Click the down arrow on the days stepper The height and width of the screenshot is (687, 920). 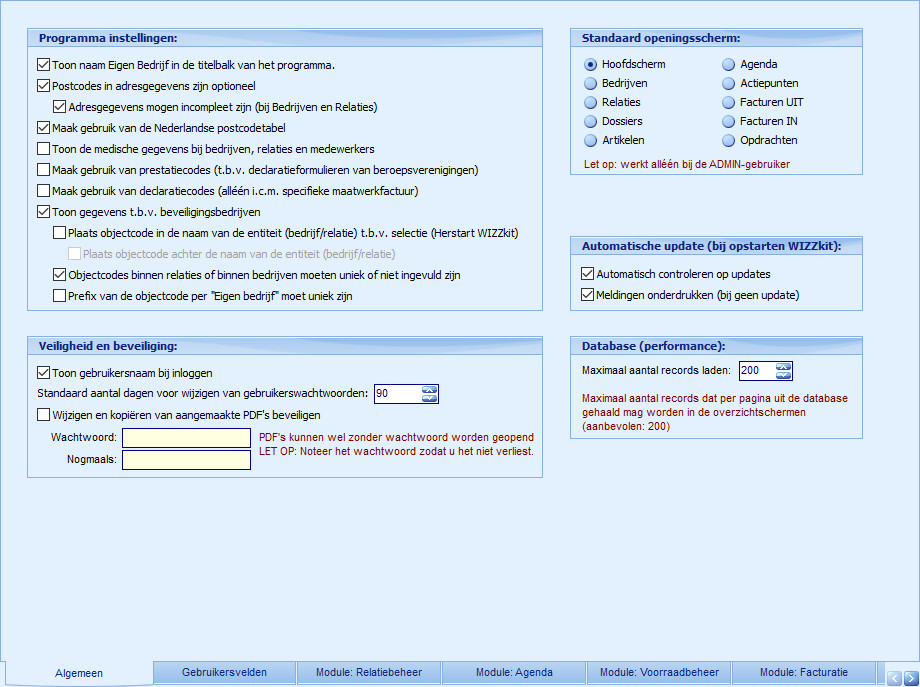(x=429, y=398)
